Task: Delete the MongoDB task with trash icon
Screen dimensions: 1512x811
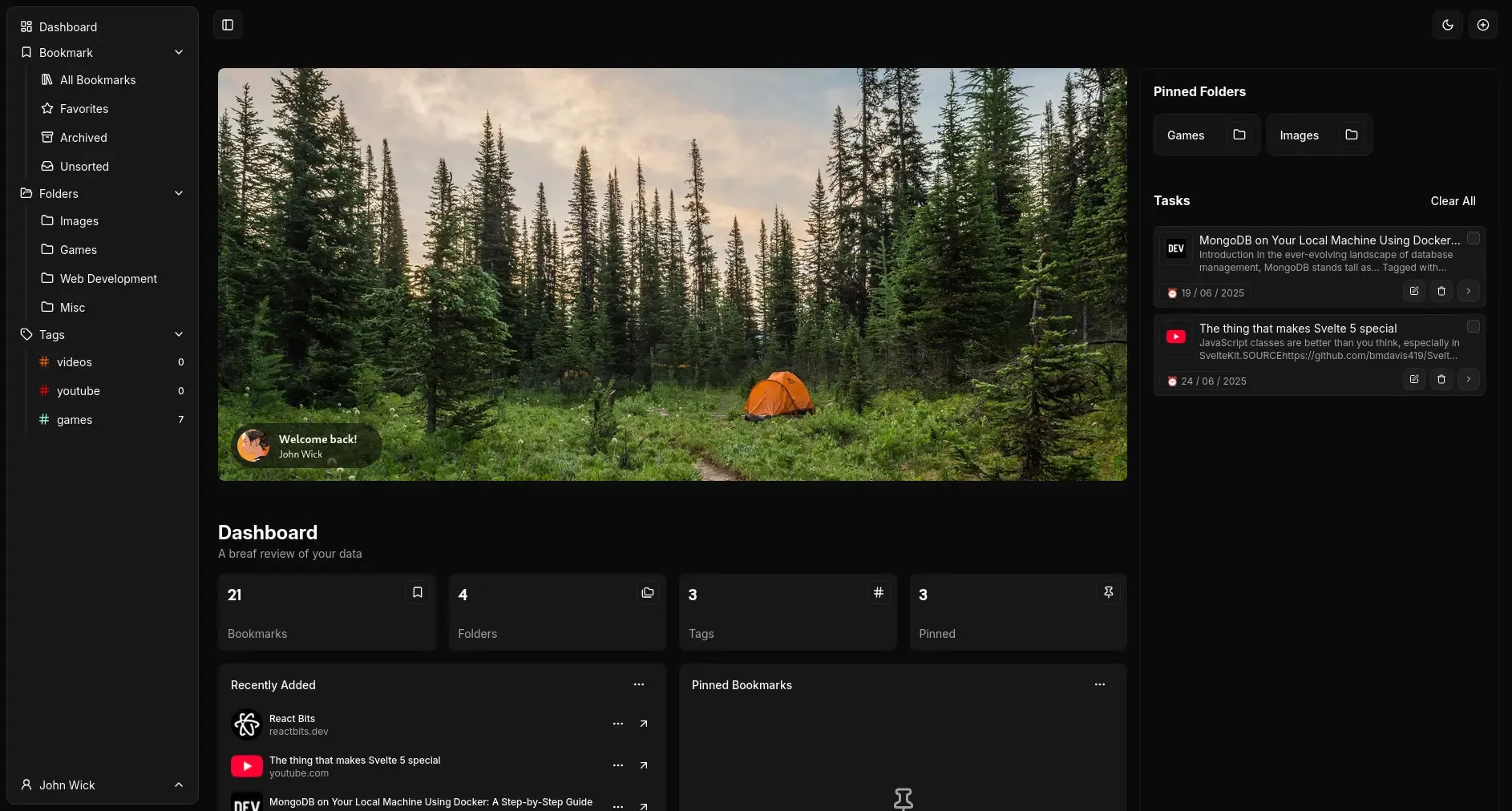Action: [1441, 291]
